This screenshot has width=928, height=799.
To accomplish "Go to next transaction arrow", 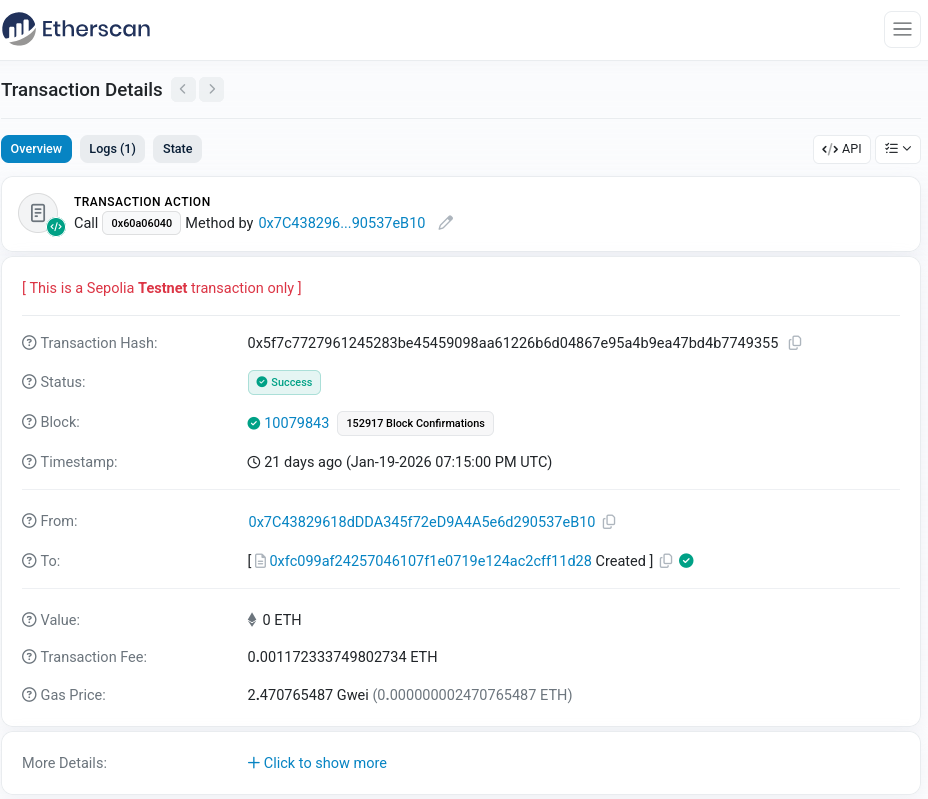I will pos(211,89).
